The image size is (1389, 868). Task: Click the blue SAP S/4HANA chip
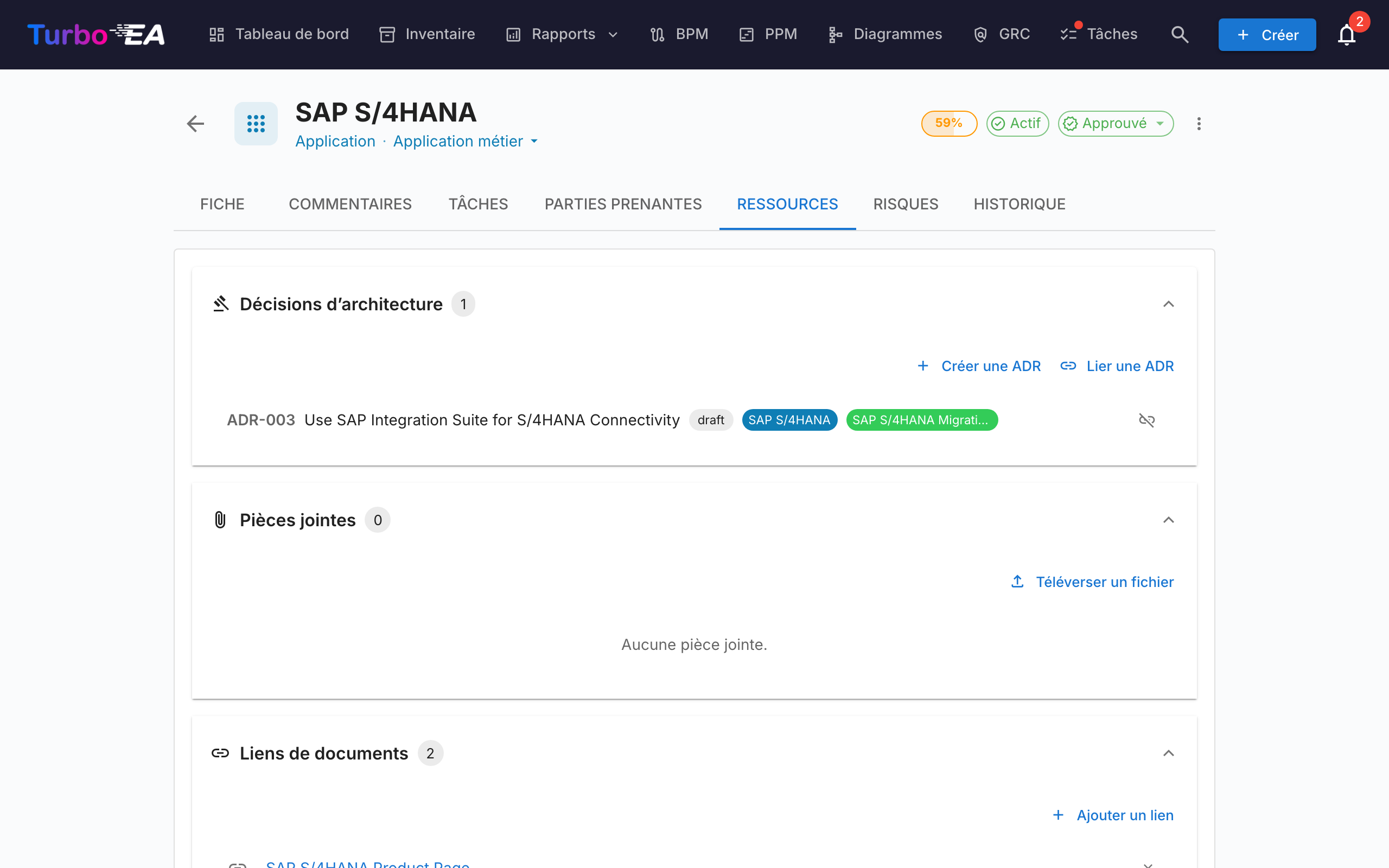tap(789, 420)
